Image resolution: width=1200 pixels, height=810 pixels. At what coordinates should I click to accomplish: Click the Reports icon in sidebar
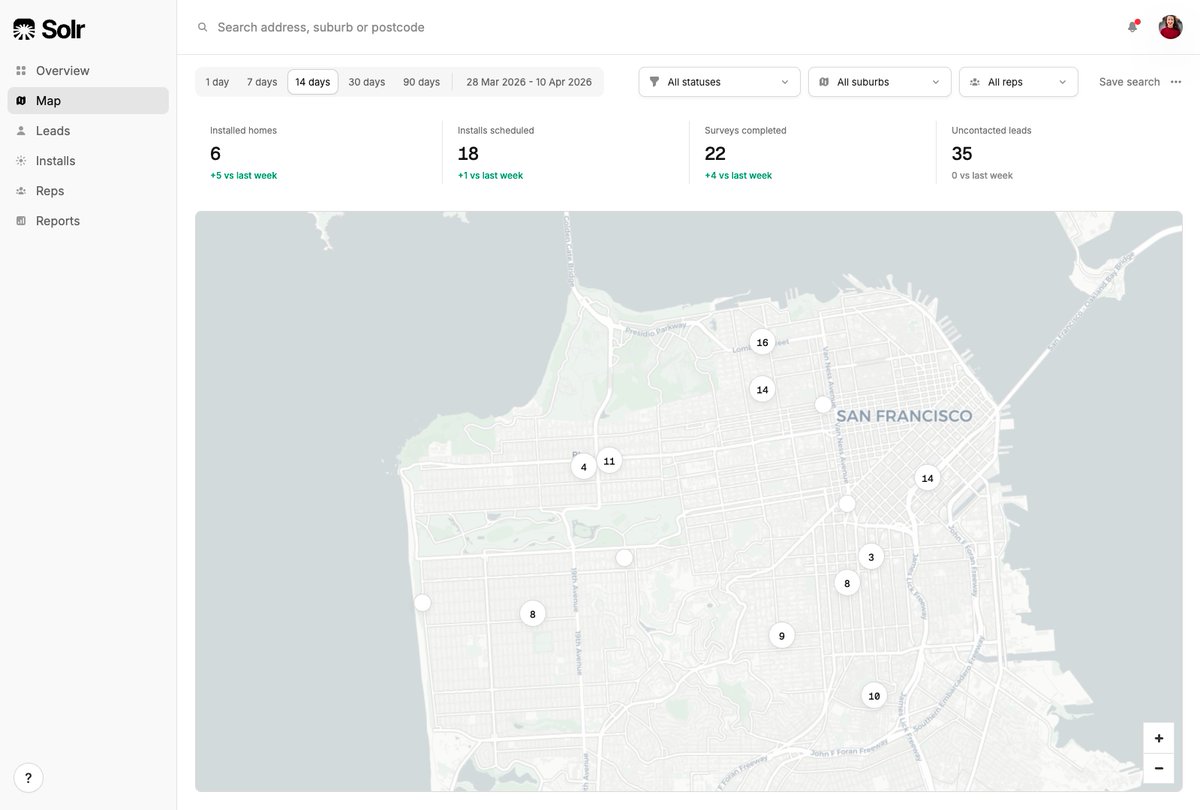[x=21, y=221]
